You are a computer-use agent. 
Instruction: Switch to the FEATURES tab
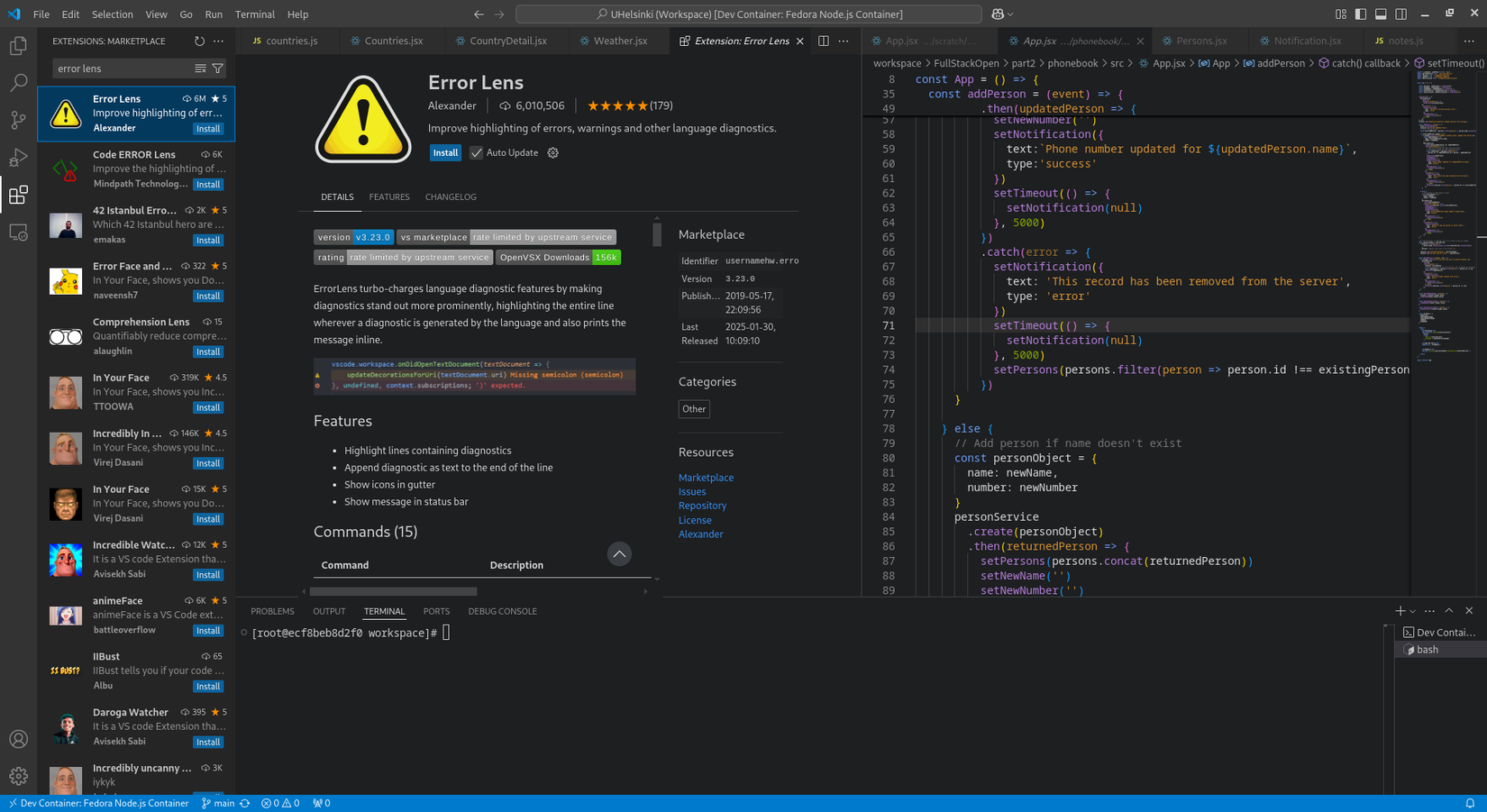pyautogui.click(x=389, y=196)
